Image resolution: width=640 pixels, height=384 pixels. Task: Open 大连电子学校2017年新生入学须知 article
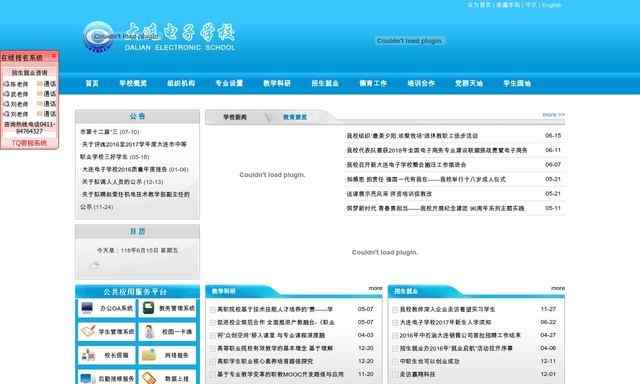point(445,322)
